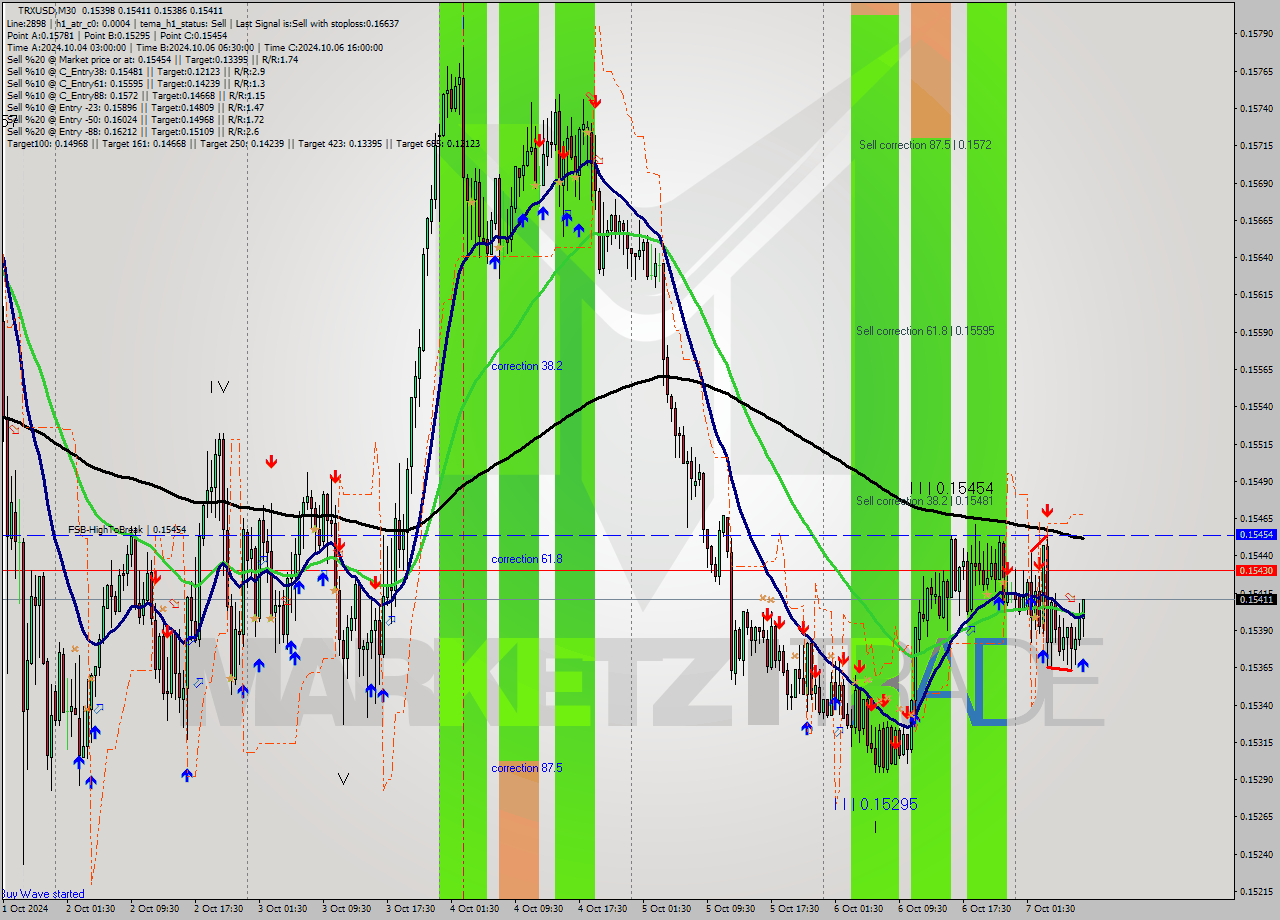Click 0.15640 on the price axis
This screenshot has height=920, width=1280.
point(1256,258)
